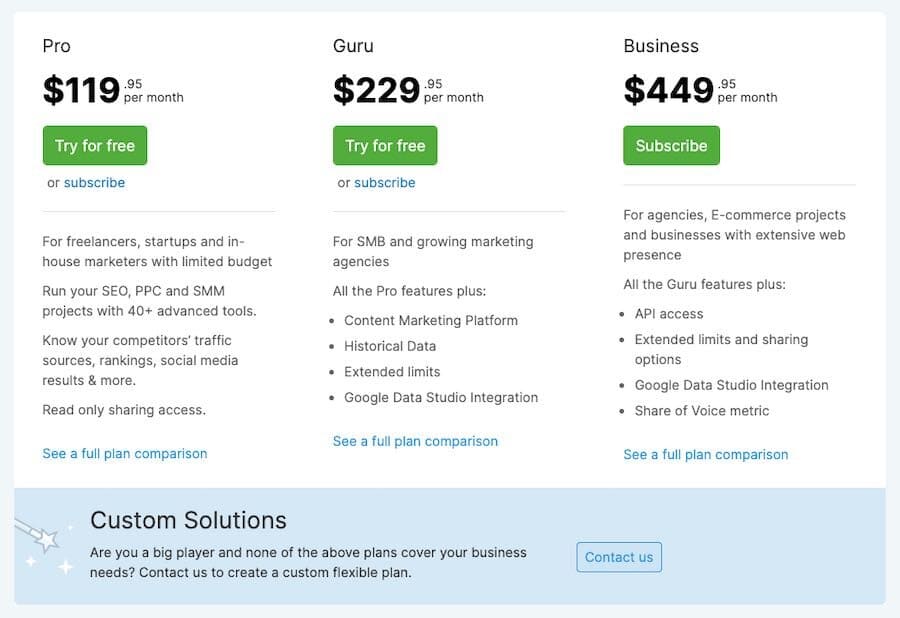The height and width of the screenshot is (618, 900).
Task: Click the $449.95 per month price
Action: 700,90
